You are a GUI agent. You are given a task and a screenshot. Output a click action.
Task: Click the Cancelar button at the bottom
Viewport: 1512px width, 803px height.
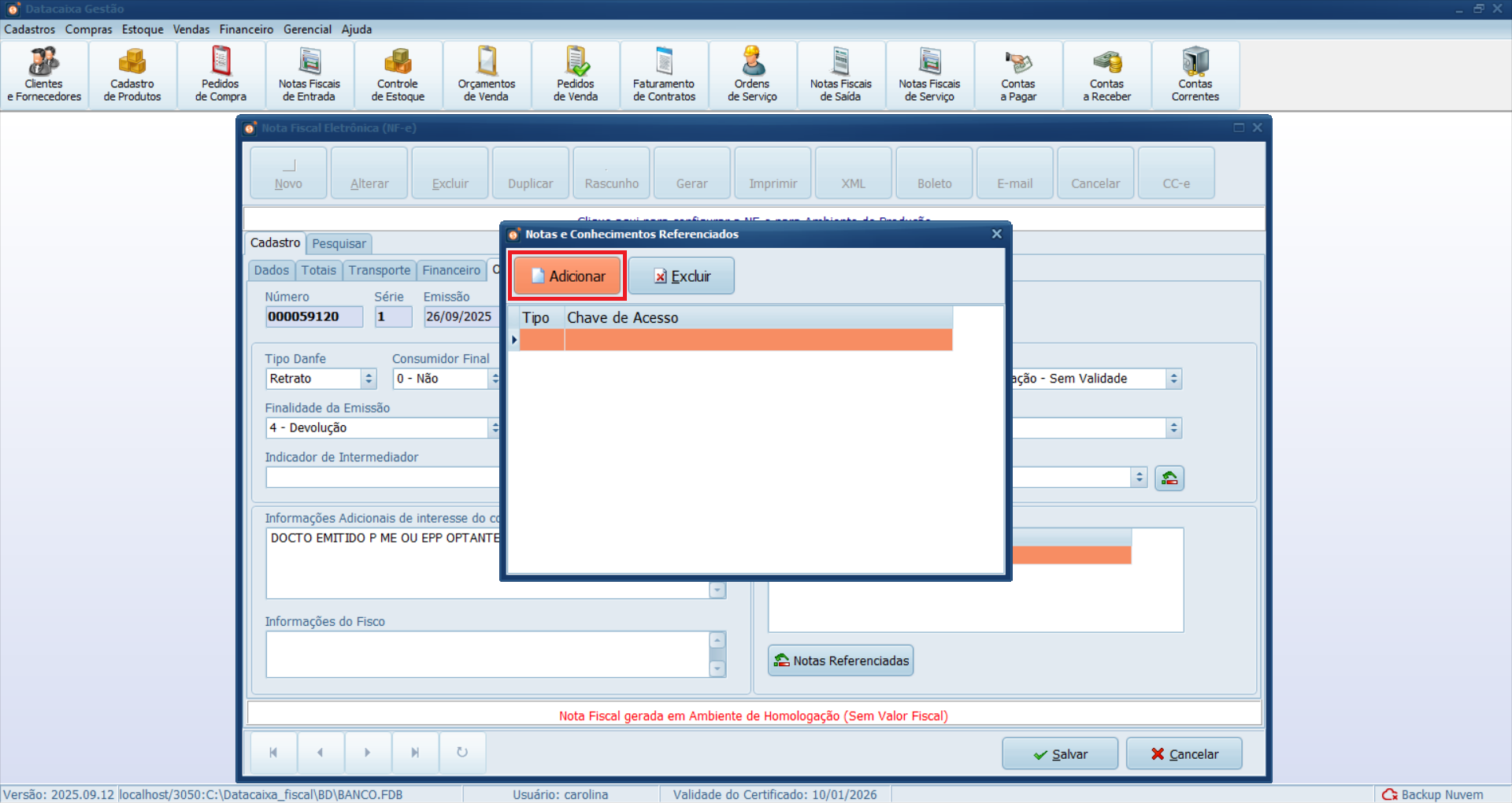1184,753
